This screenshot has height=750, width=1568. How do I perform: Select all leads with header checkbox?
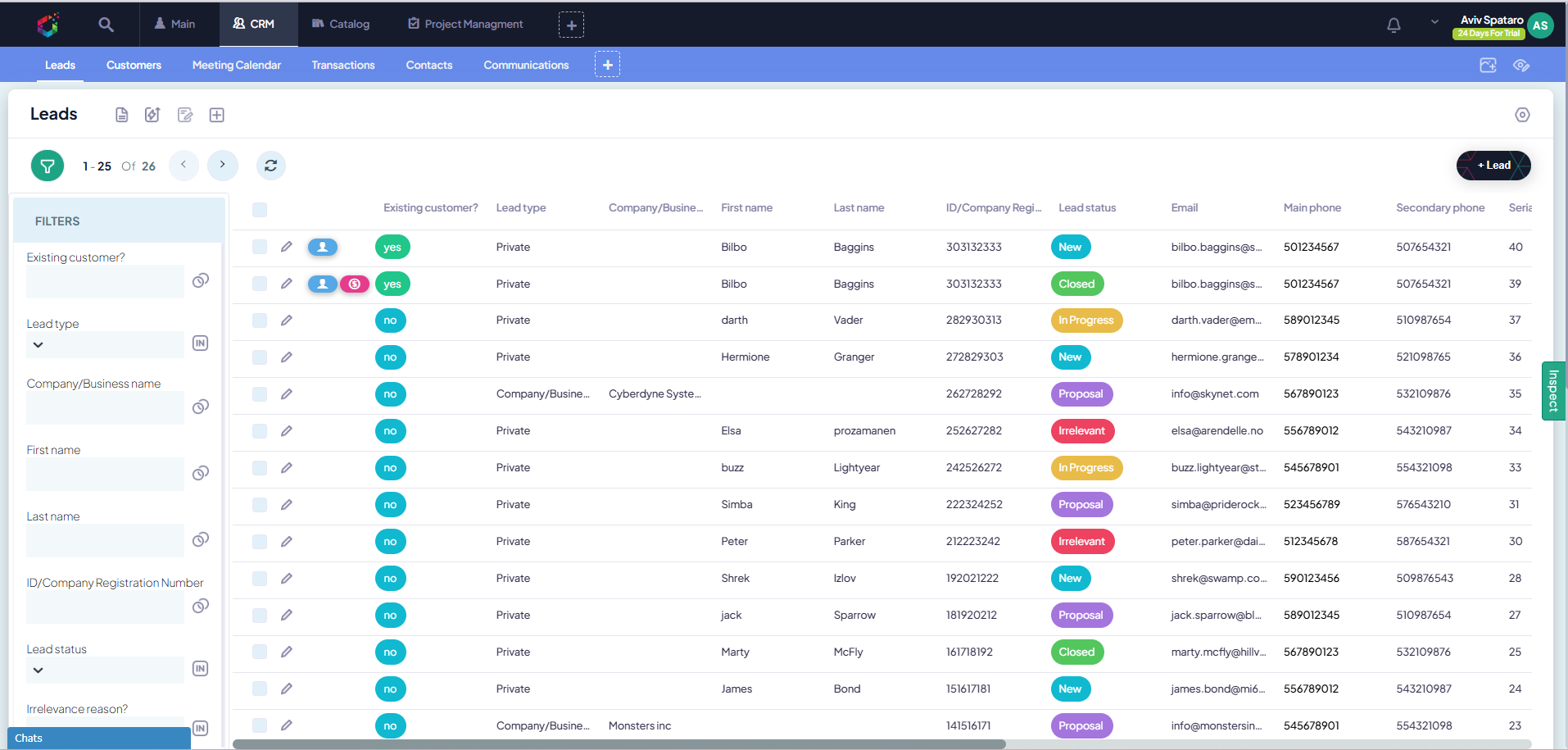(x=260, y=209)
